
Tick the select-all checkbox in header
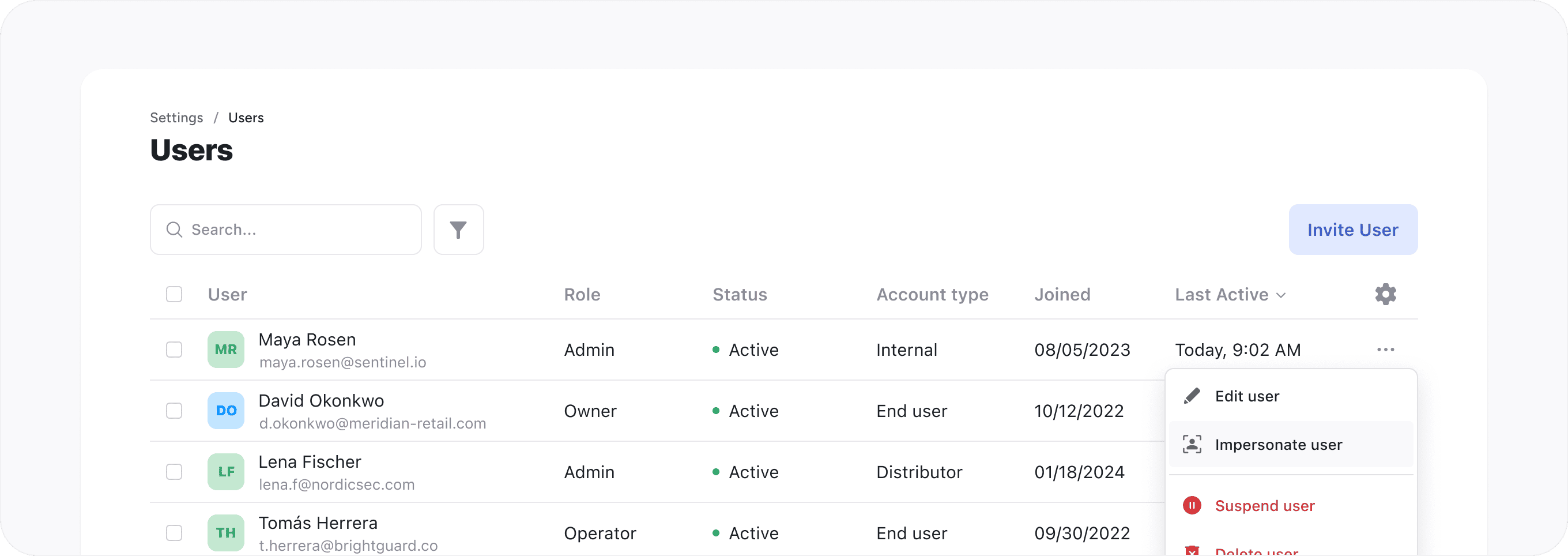pyautogui.click(x=174, y=294)
